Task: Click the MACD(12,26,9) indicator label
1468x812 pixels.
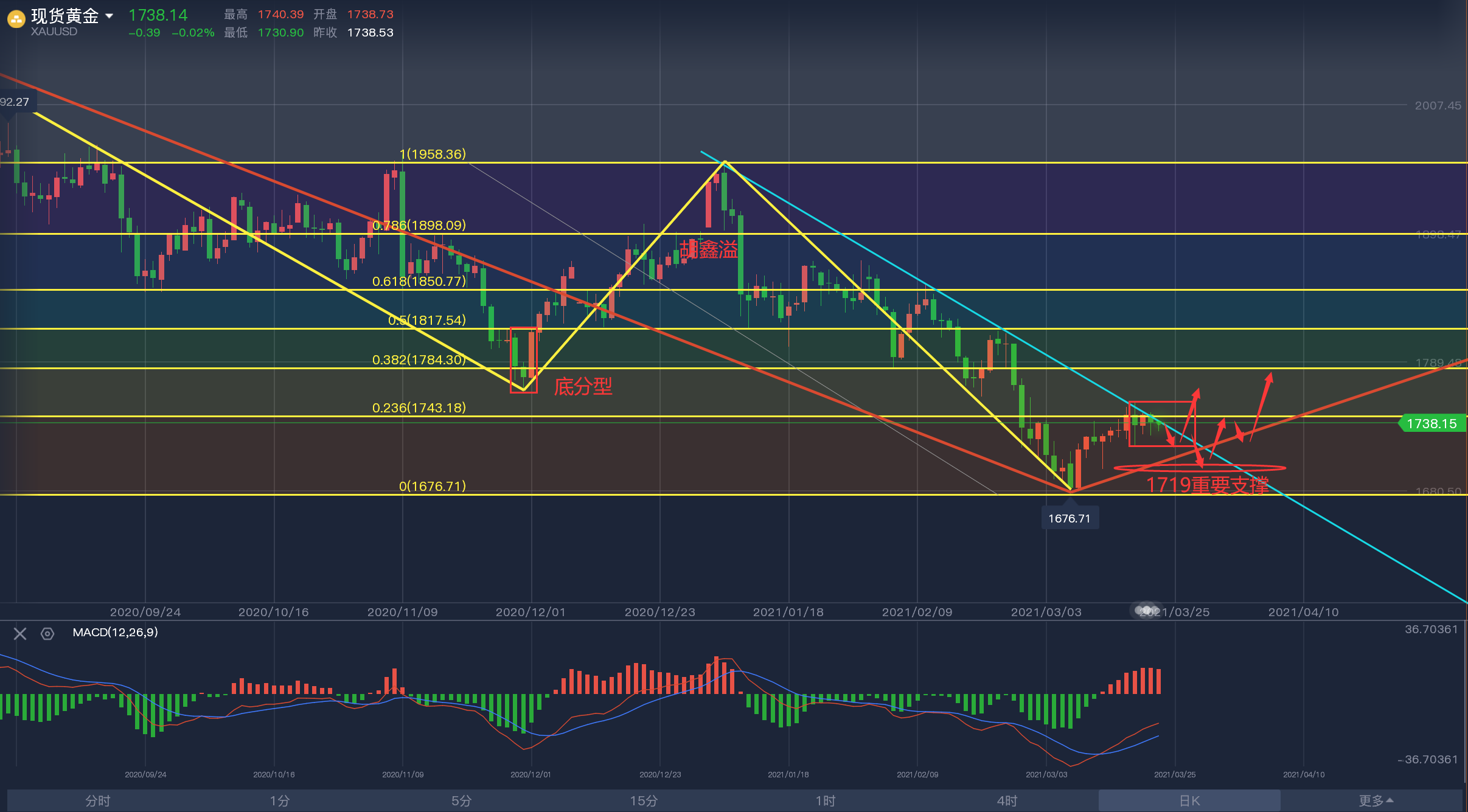Action: (115, 633)
